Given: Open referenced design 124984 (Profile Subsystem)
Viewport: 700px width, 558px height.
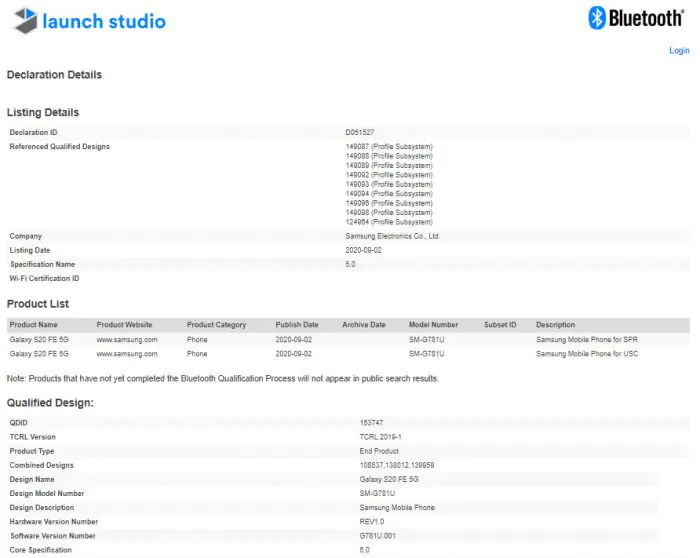Looking at the screenshot, I should 389,222.
